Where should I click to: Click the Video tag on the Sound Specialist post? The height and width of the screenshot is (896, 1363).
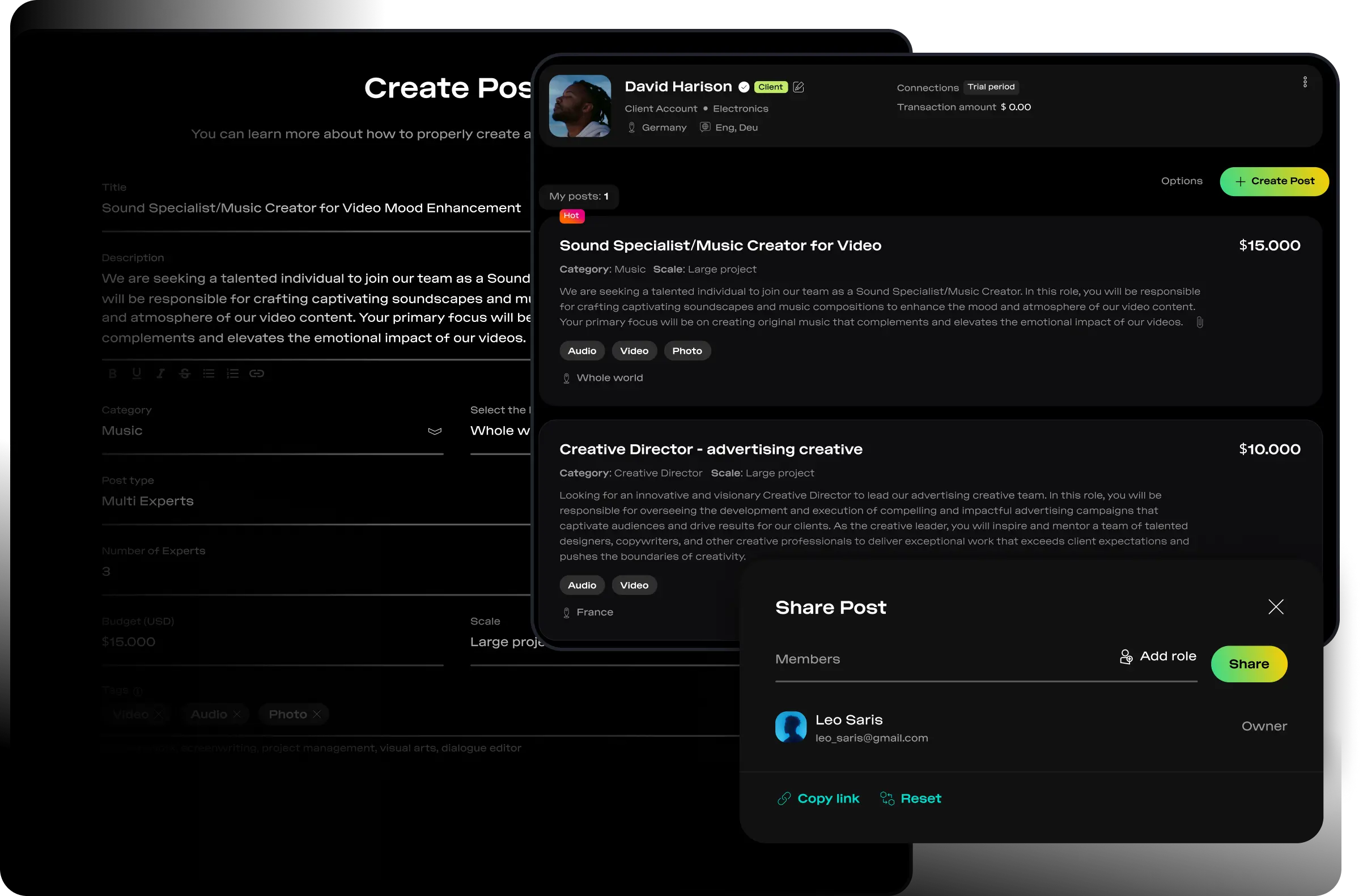click(x=634, y=351)
